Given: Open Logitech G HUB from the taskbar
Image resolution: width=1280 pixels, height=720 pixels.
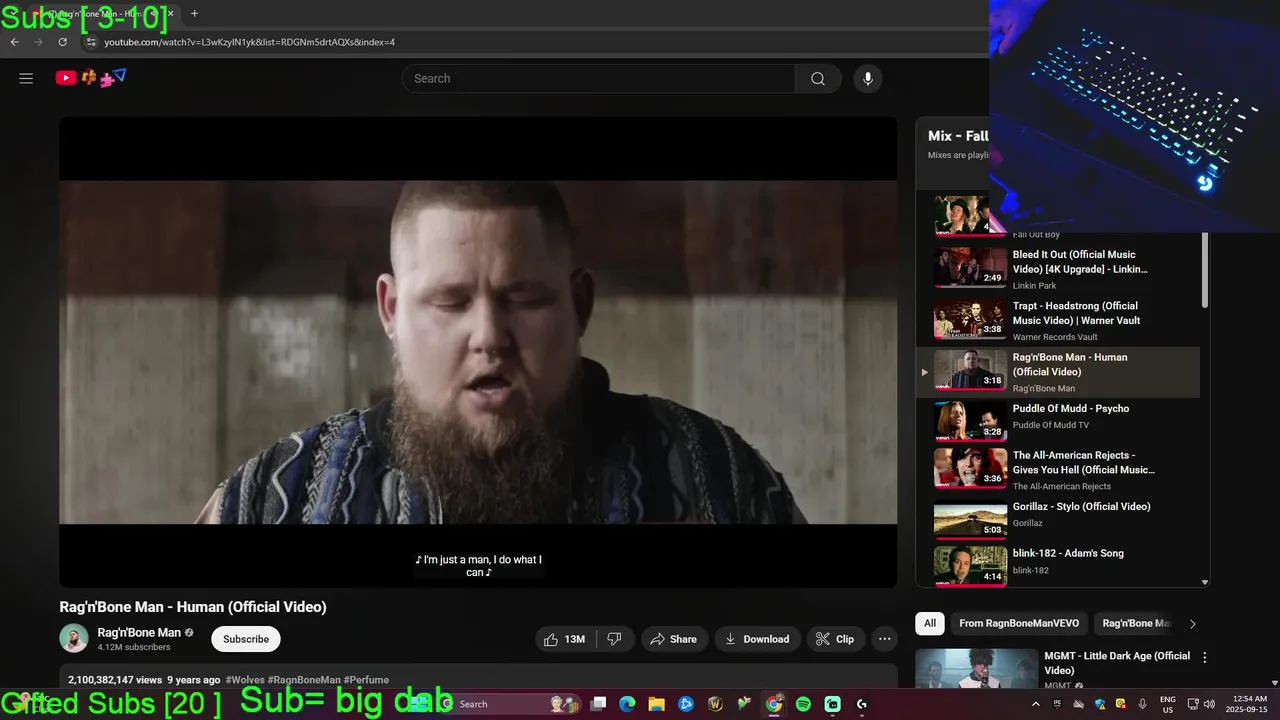Looking at the screenshot, I should coord(862,704).
